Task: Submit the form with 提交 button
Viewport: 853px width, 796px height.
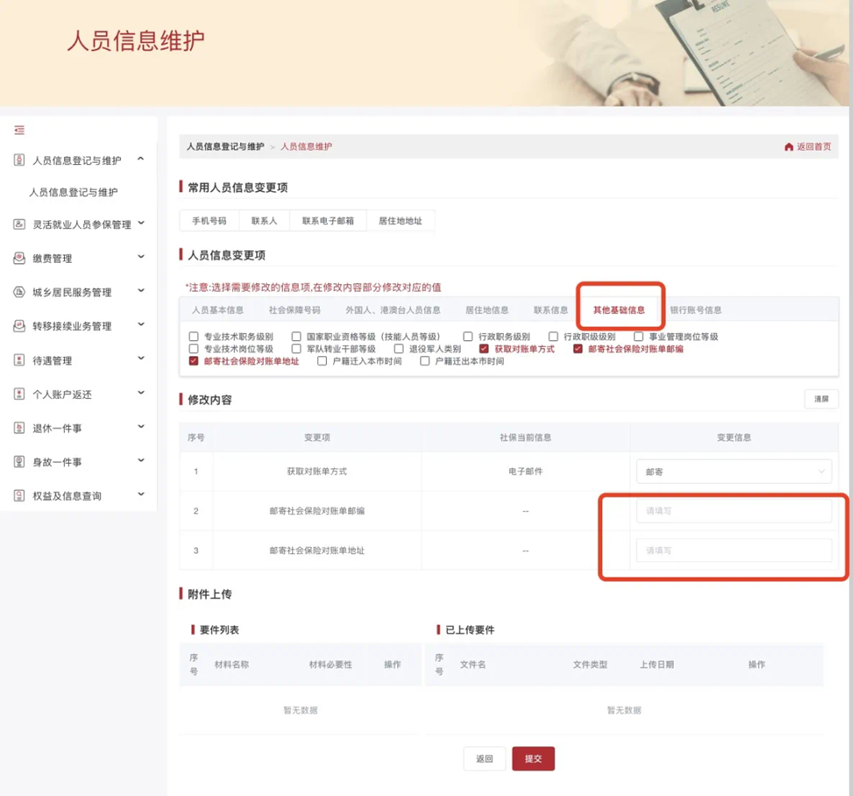Action: click(533, 758)
